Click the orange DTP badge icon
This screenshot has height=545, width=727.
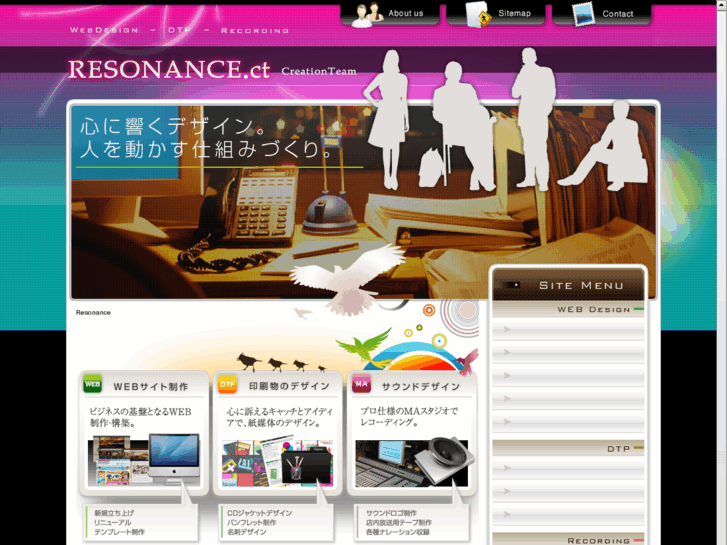[228, 385]
